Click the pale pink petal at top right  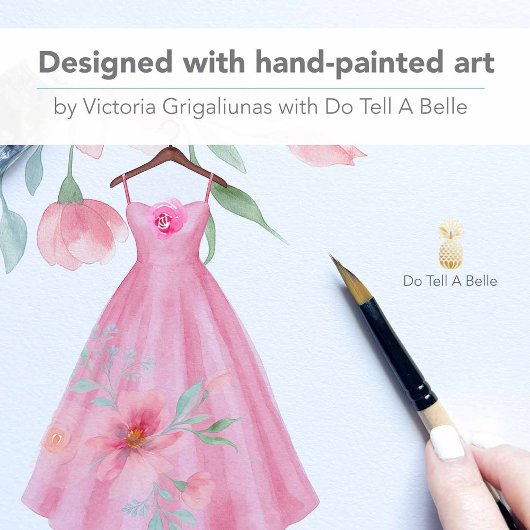[327, 155]
